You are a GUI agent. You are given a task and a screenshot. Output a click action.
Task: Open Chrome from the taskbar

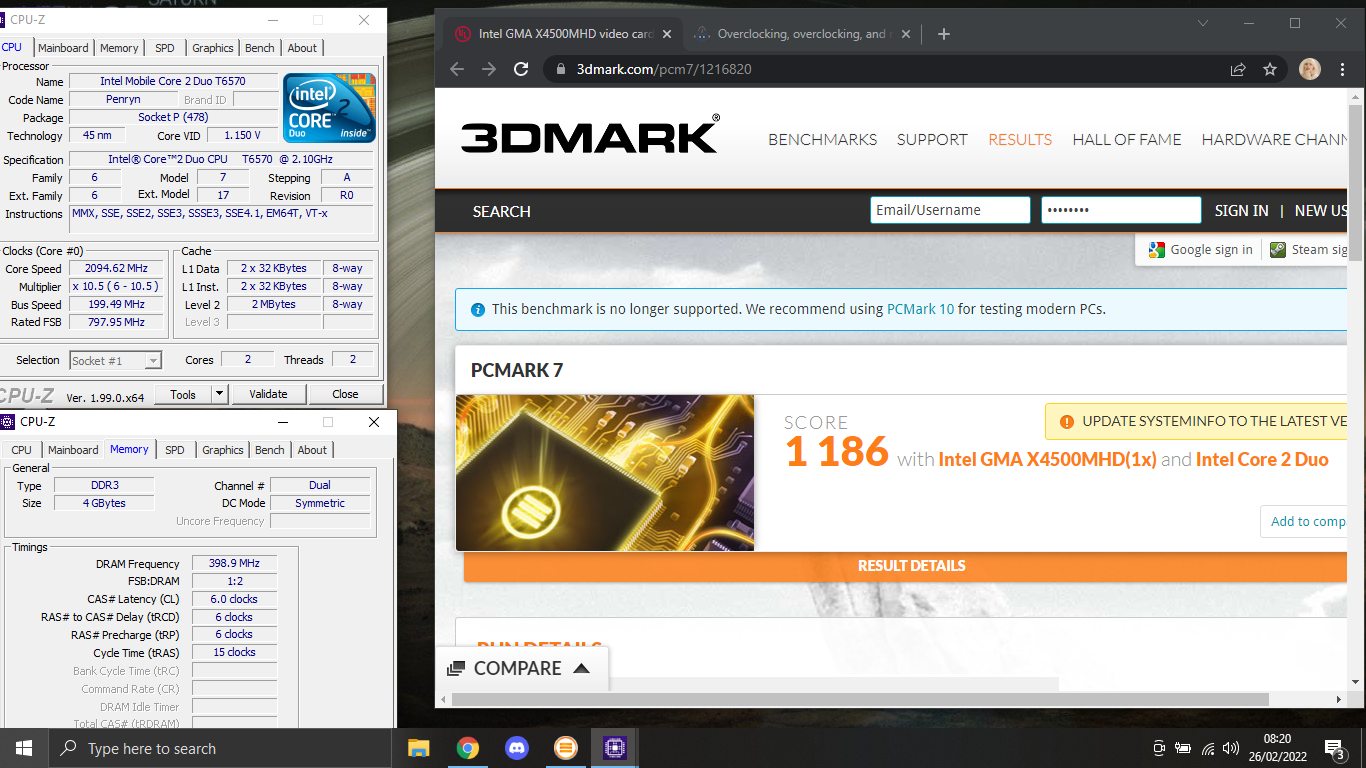(467, 748)
